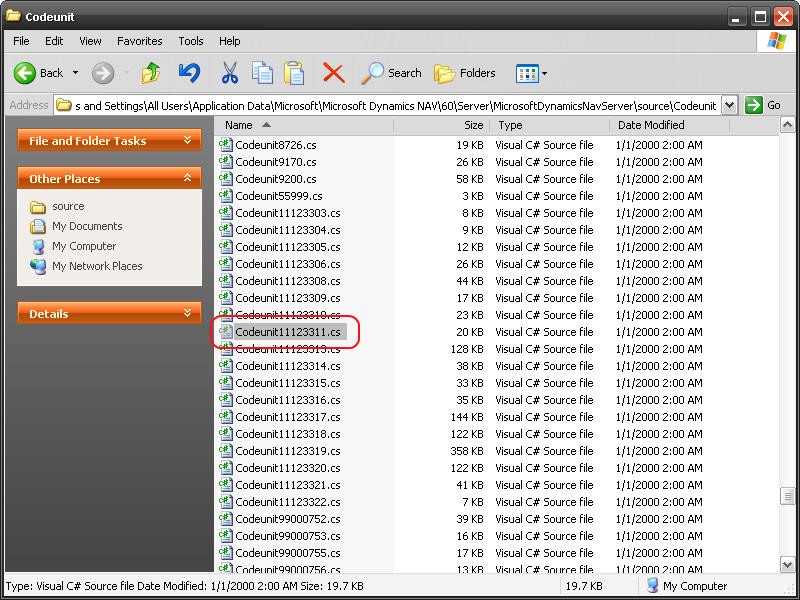
Task: Copy the selected file via toolbar
Action: point(262,73)
